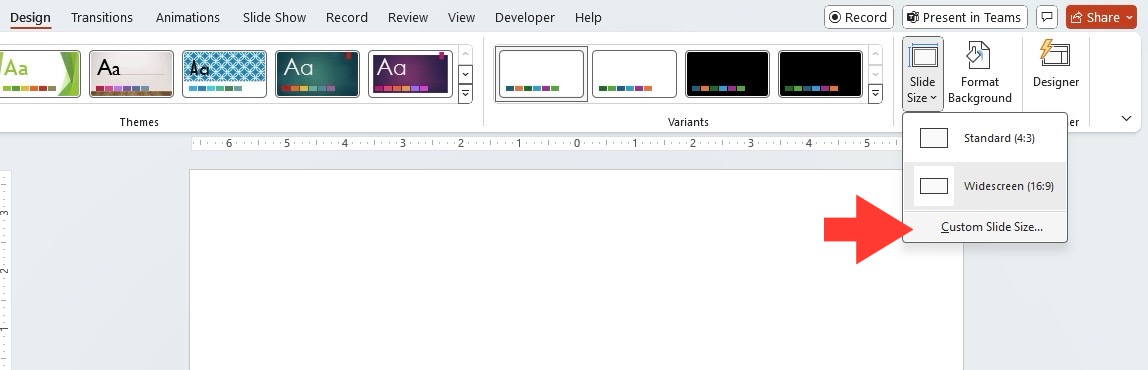Choose Widescreen (16:9) slide size
This screenshot has height=370, width=1148.
[985, 186]
